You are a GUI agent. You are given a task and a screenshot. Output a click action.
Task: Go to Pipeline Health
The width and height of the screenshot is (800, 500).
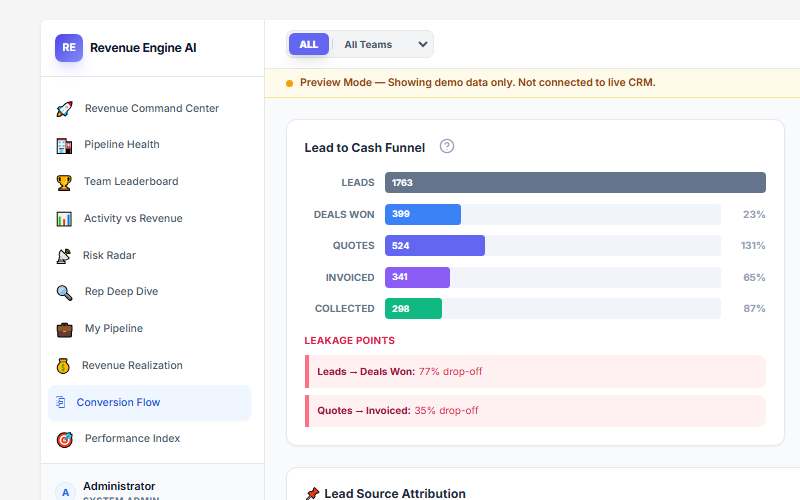[x=149, y=145]
